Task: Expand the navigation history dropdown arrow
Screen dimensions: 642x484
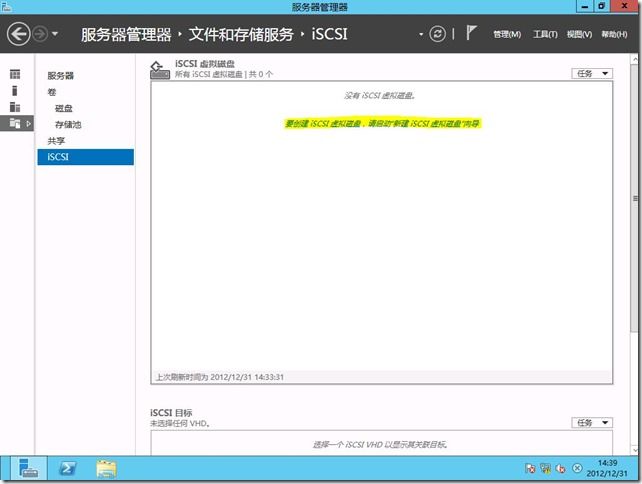Action: pyautogui.click(x=55, y=35)
